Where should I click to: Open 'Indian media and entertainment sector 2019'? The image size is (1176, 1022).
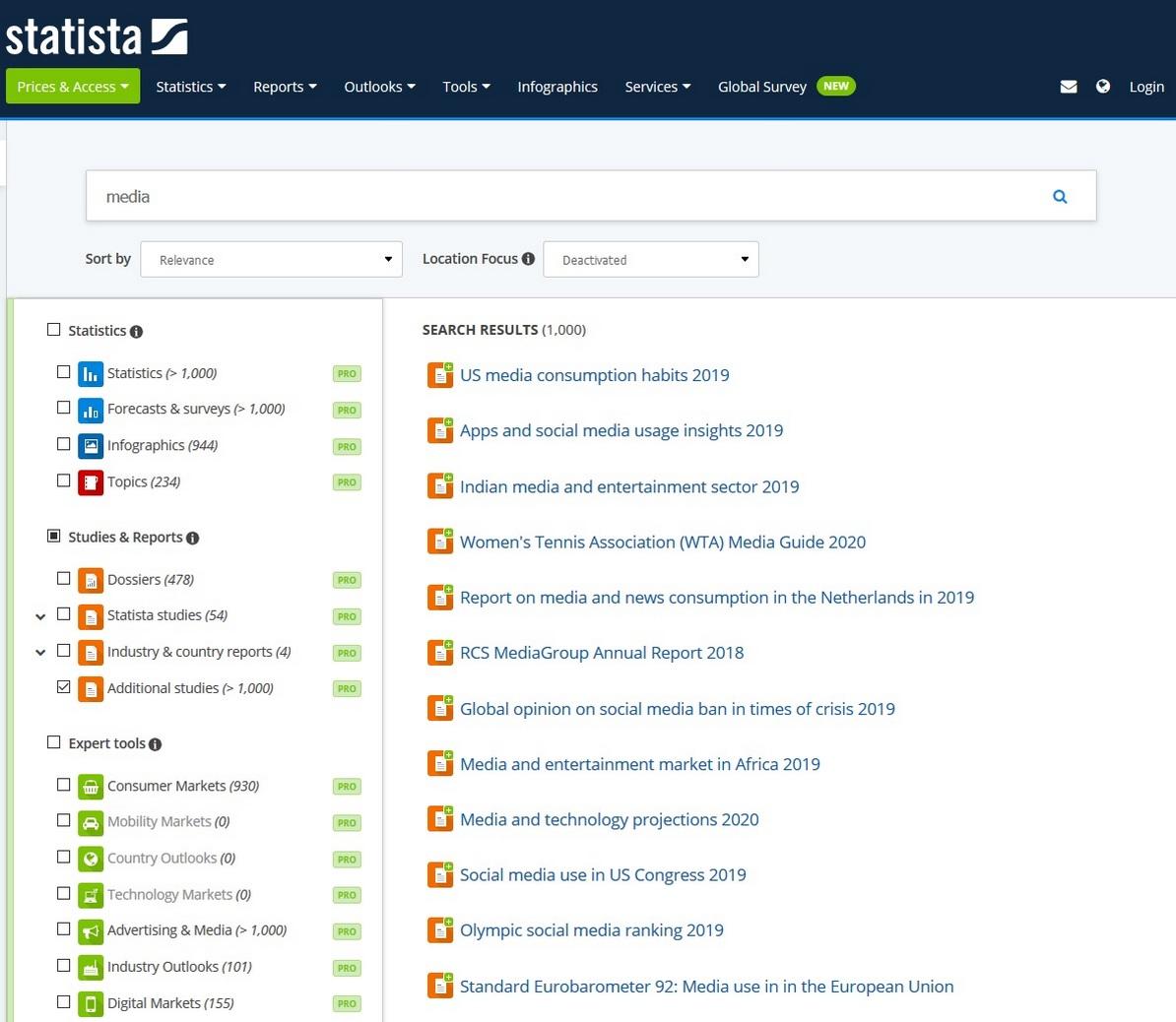coord(629,486)
